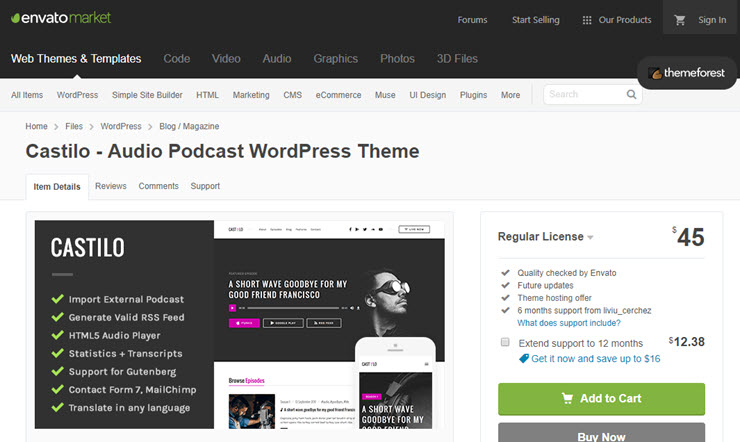Viewport: 740px width, 442px height.
Task: Check Extend support to 12 months
Action: coord(505,342)
